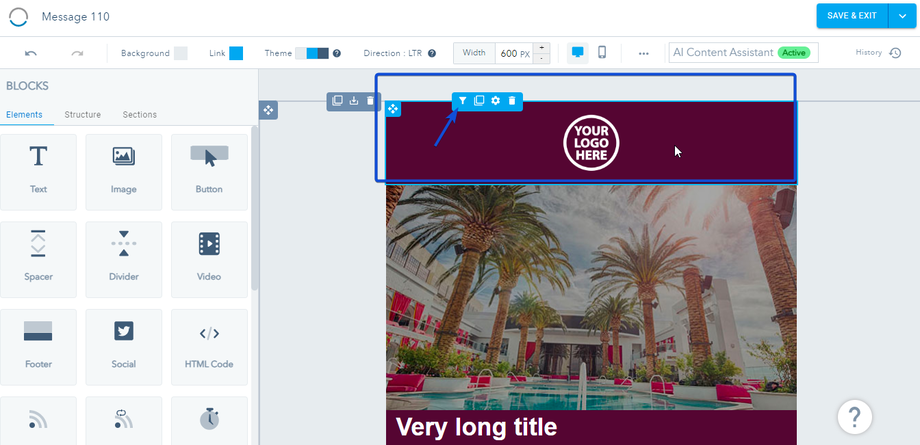Open the Theme help question mark
The image size is (920, 445).
337,53
